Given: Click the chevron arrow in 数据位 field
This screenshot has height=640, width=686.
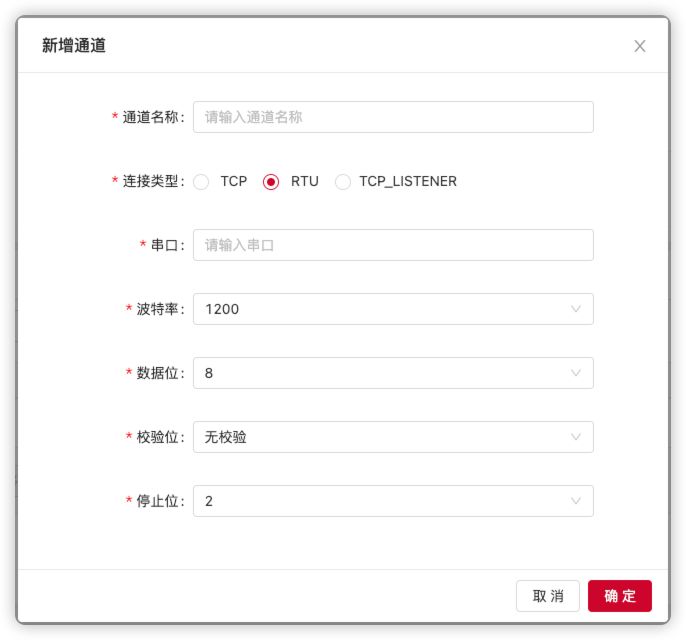Looking at the screenshot, I should pos(576,373).
